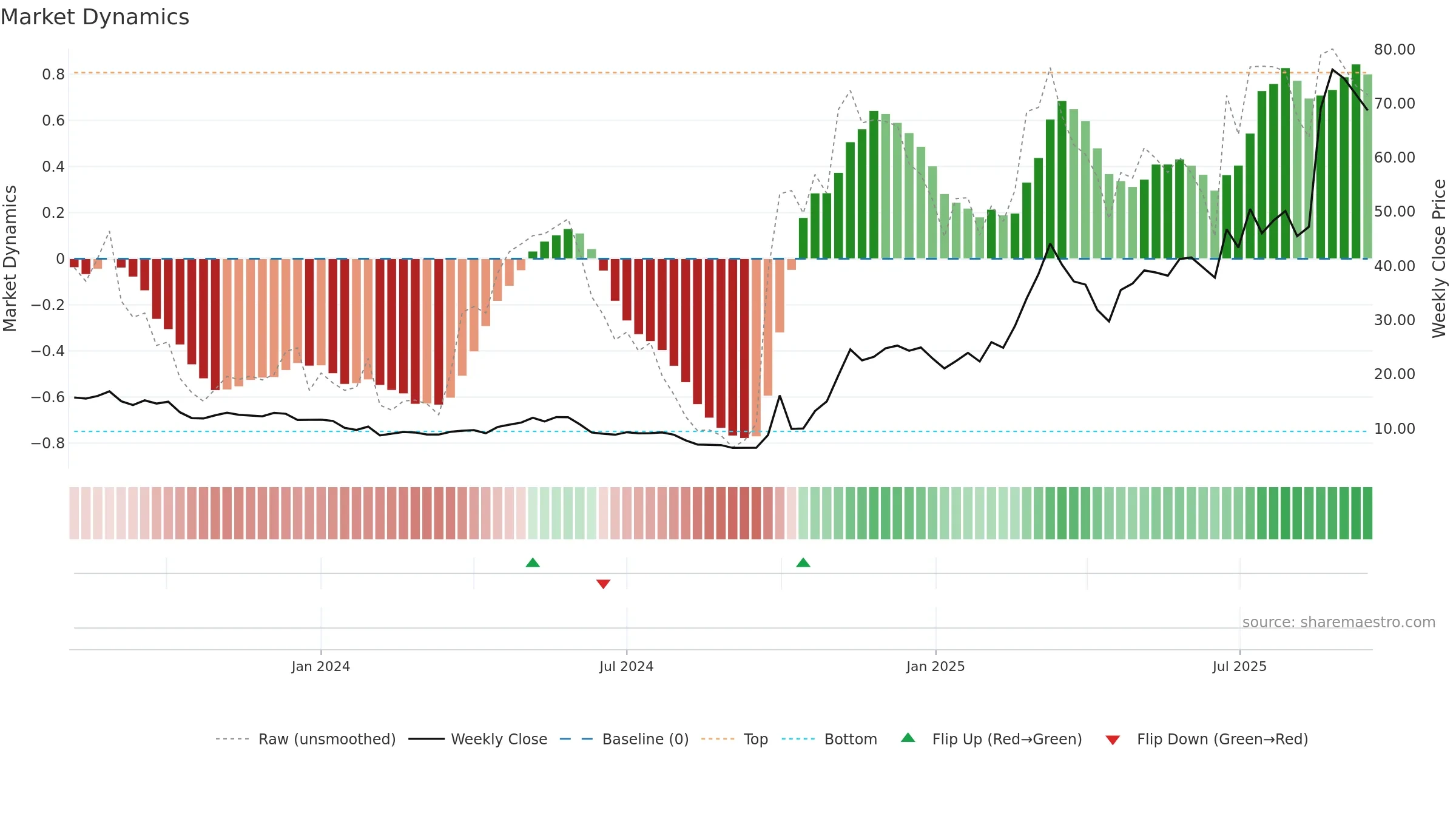Screen dimensions: 1456x819
Task: Click the Jul 2024 axis label
Action: click(626, 666)
